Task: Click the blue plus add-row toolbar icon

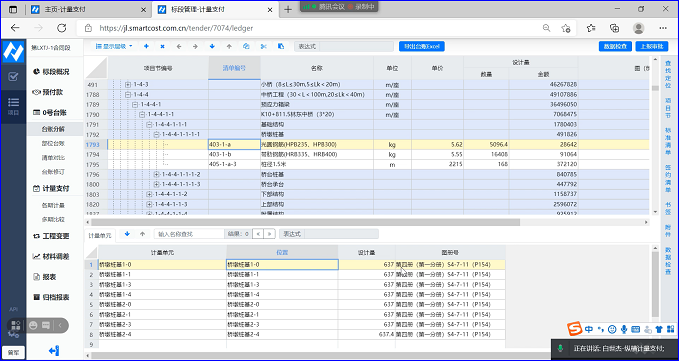Action: (146, 46)
